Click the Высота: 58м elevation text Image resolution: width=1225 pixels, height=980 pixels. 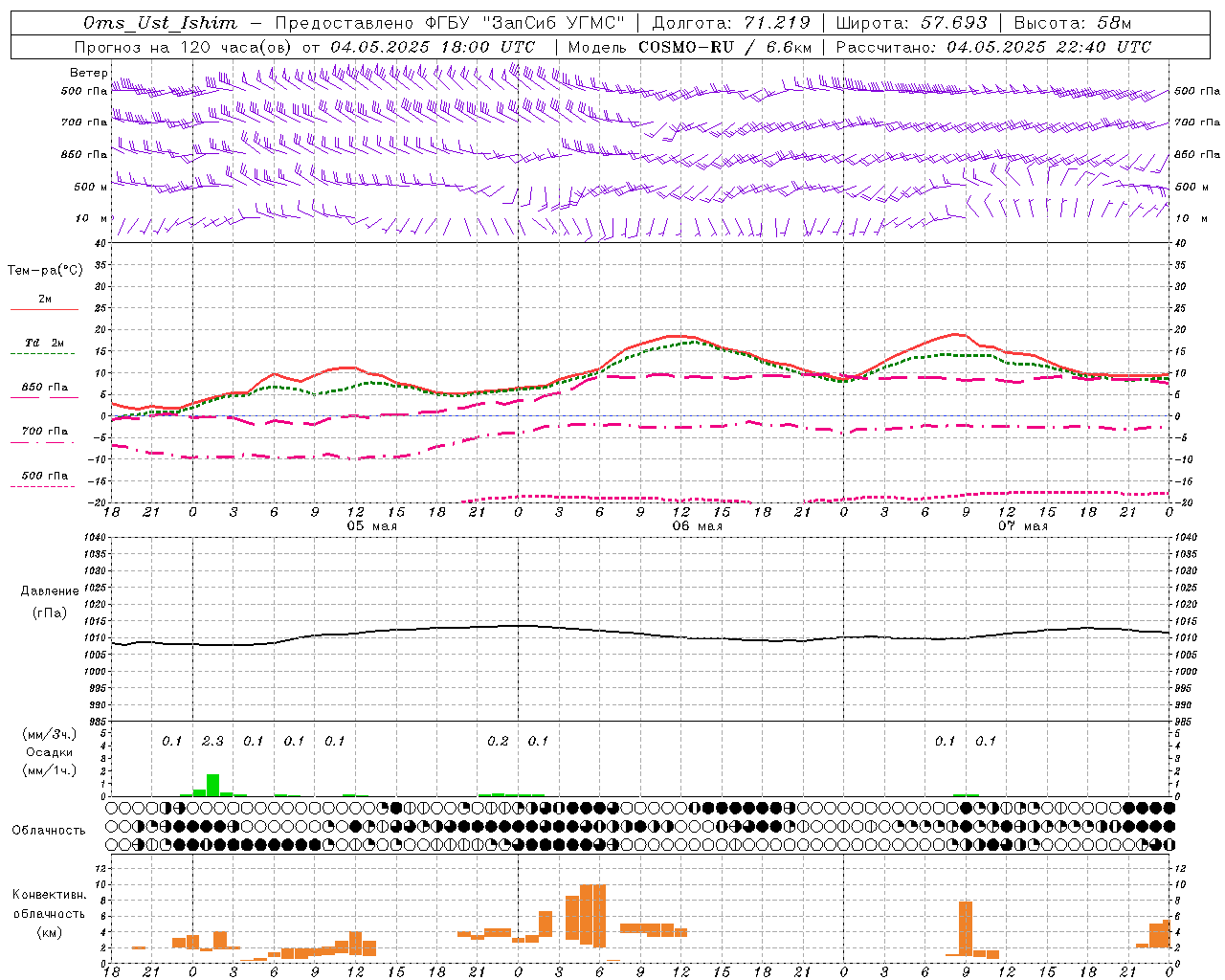click(x=1072, y=23)
